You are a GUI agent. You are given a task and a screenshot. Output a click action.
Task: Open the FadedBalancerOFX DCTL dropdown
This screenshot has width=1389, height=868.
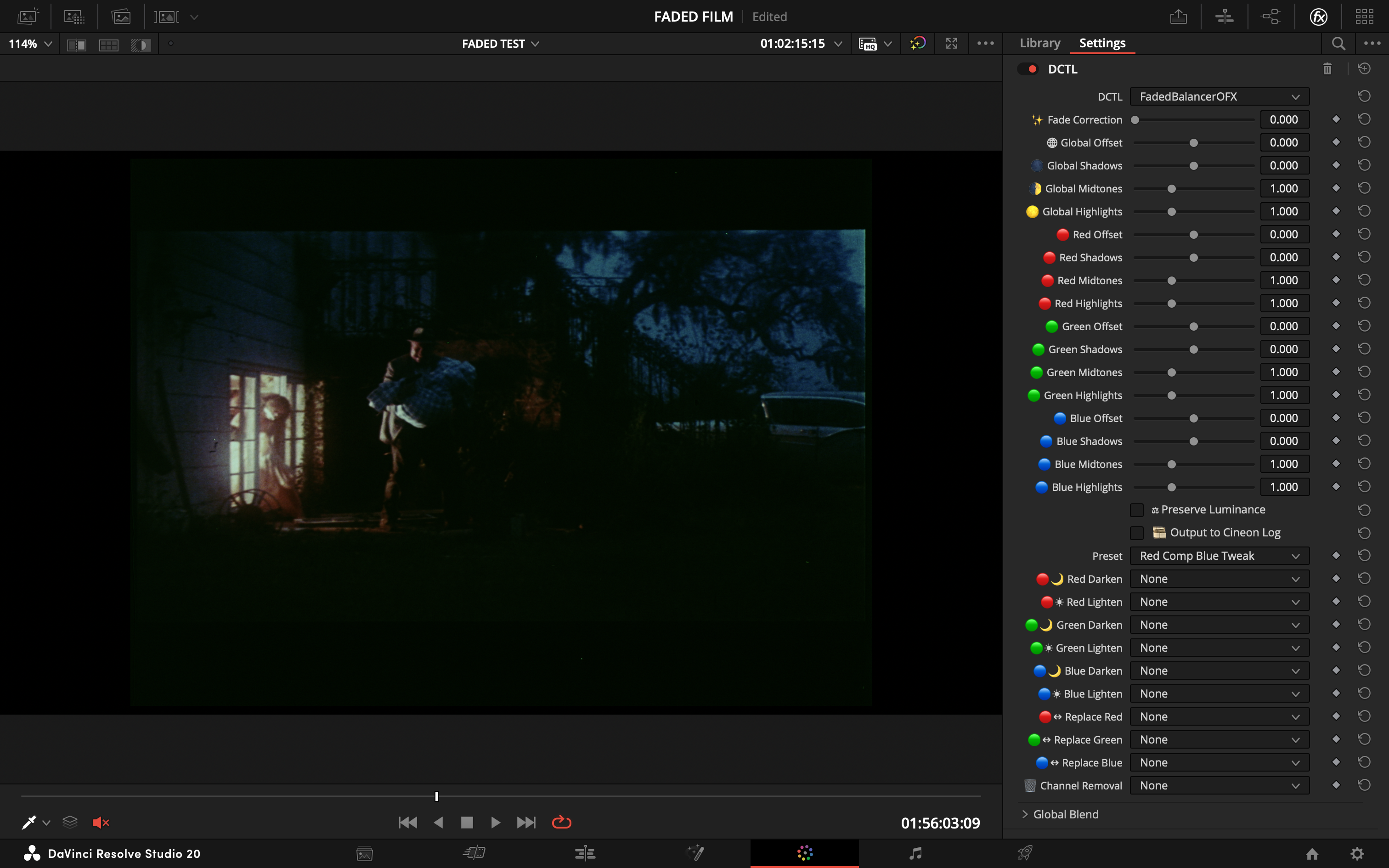(x=1219, y=96)
